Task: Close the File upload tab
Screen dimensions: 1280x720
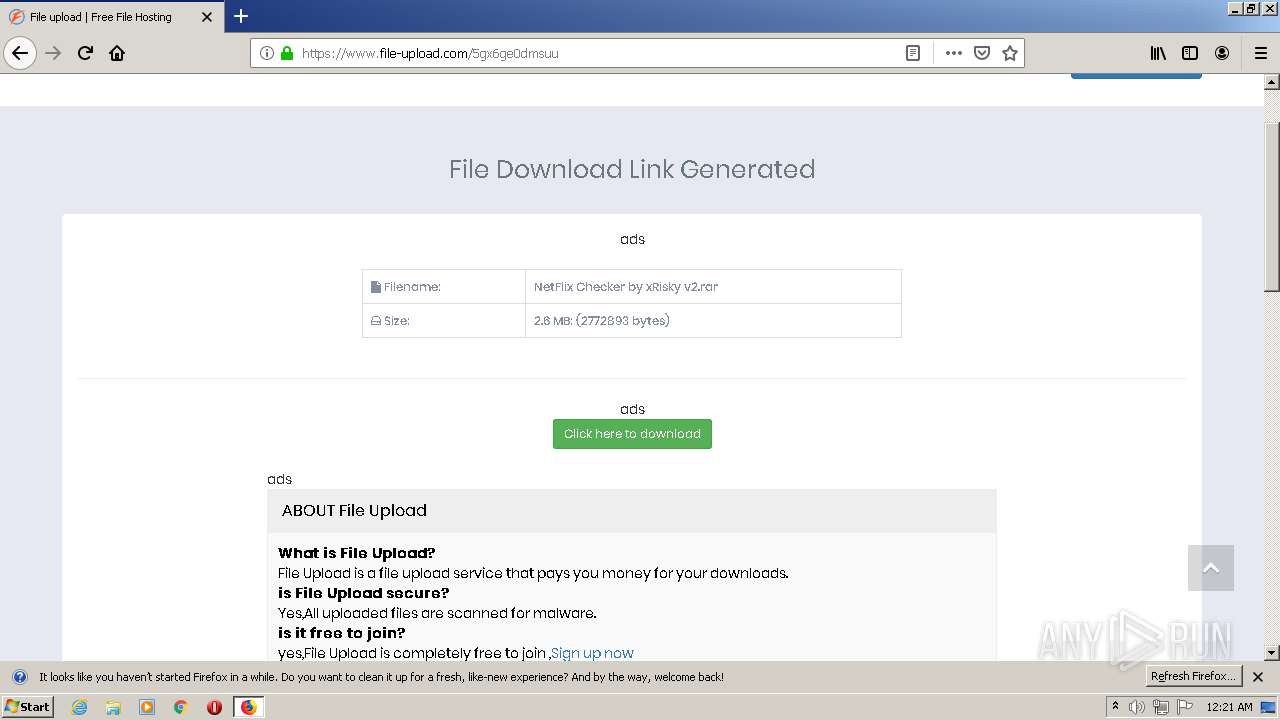Action: 207,17
